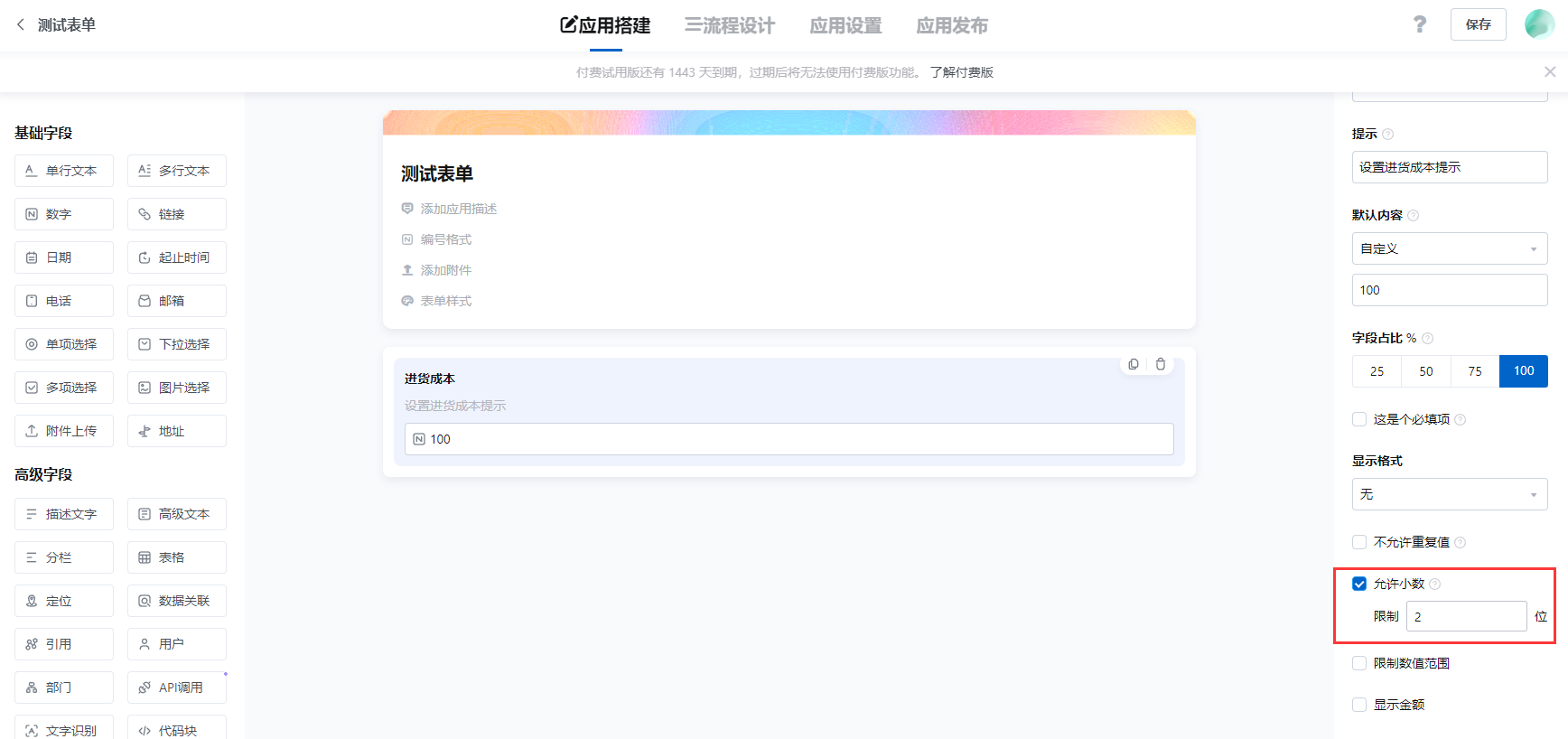Add a 表格 table field
This screenshot has width=1568, height=739.
point(177,557)
